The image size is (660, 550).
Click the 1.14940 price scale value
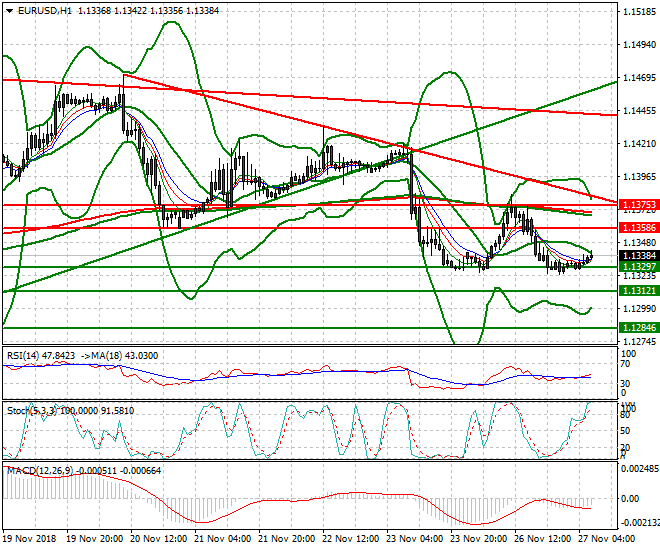[x=639, y=45]
